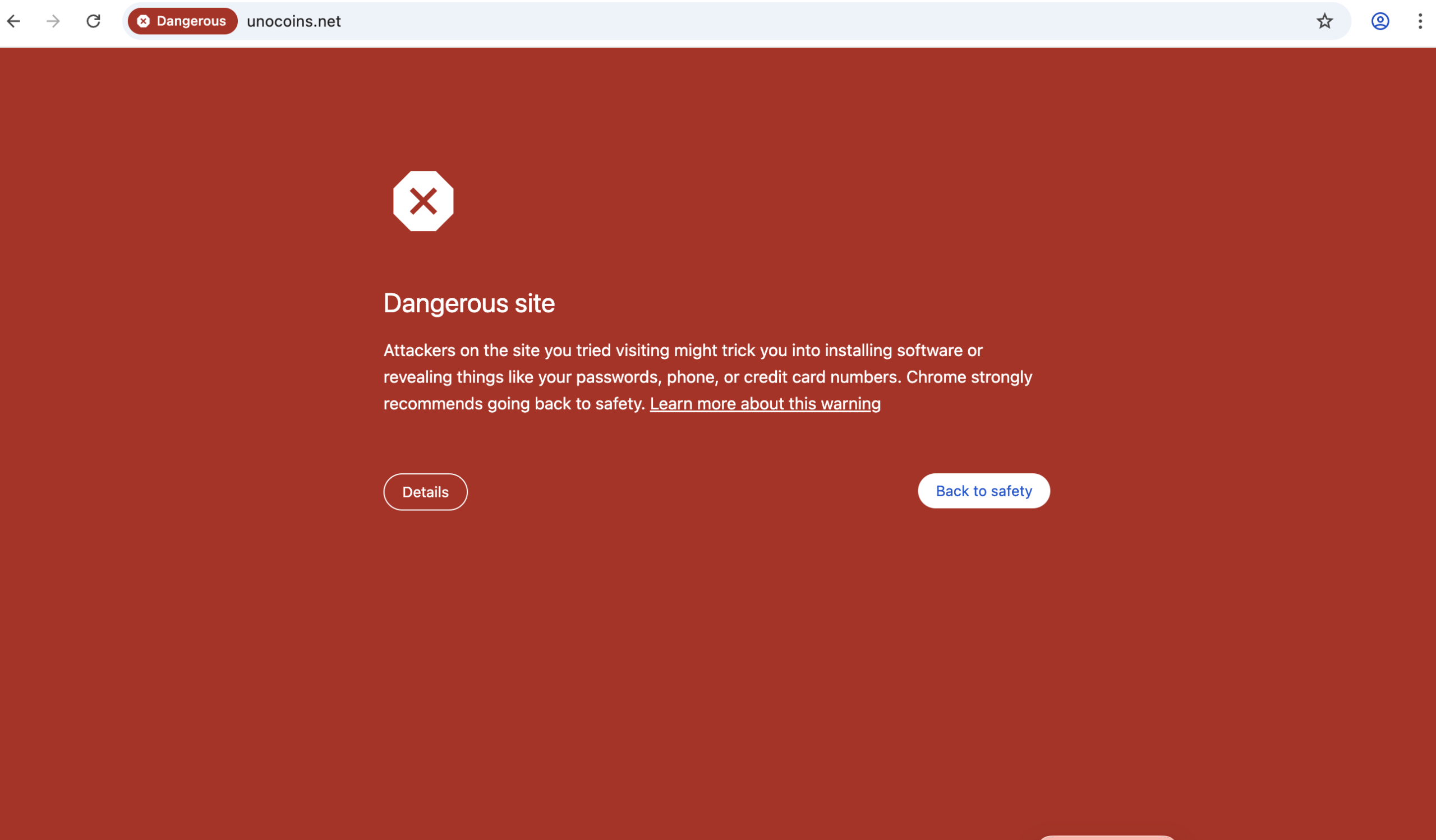
Task: Open "Learn more about this warning"
Action: pyautogui.click(x=765, y=403)
